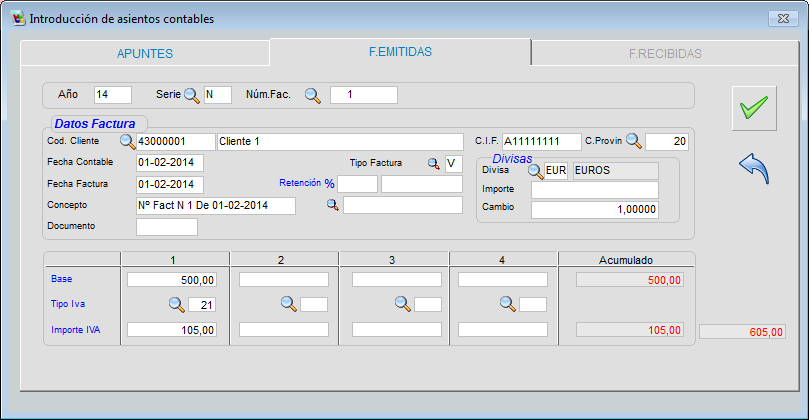Open Tipo Factura lookup magnifier
The width and height of the screenshot is (809, 420).
click(434, 163)
